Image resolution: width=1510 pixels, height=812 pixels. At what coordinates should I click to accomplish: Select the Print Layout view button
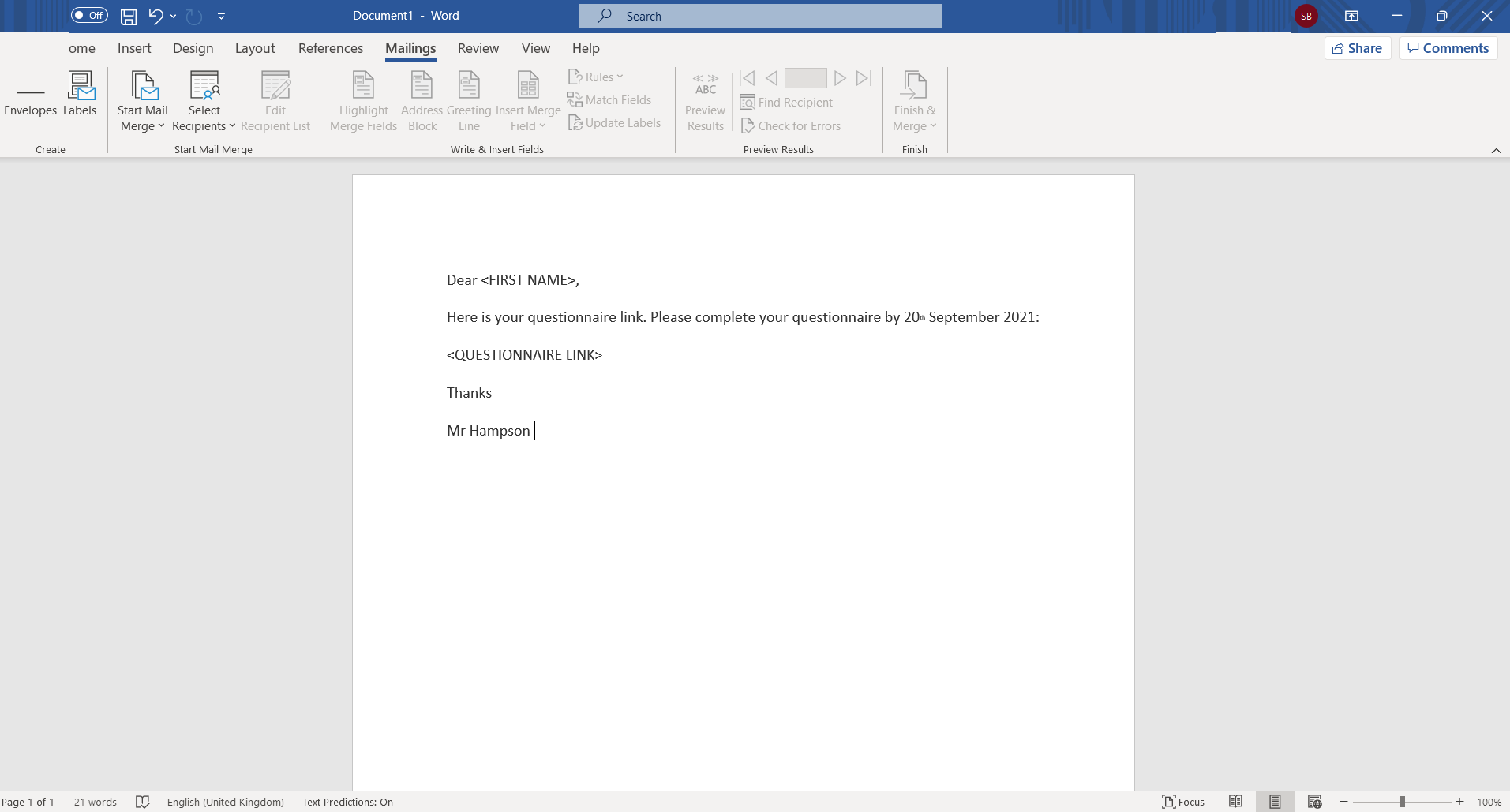tap(1275, 802)
